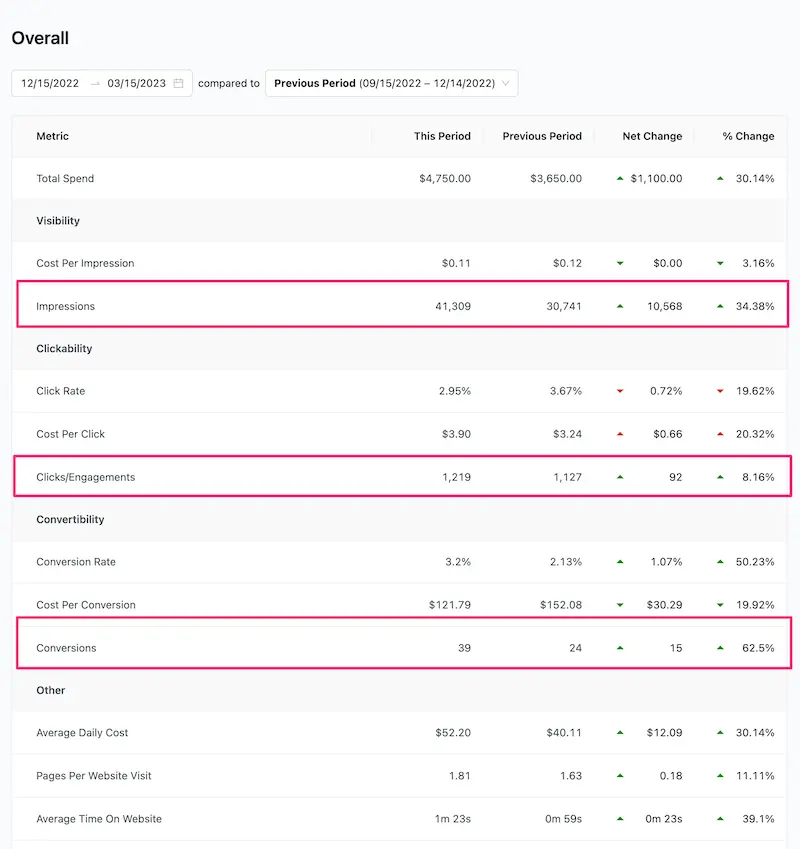Select the Conversions row label
800x849 pixels.
[x=66, y=648]
